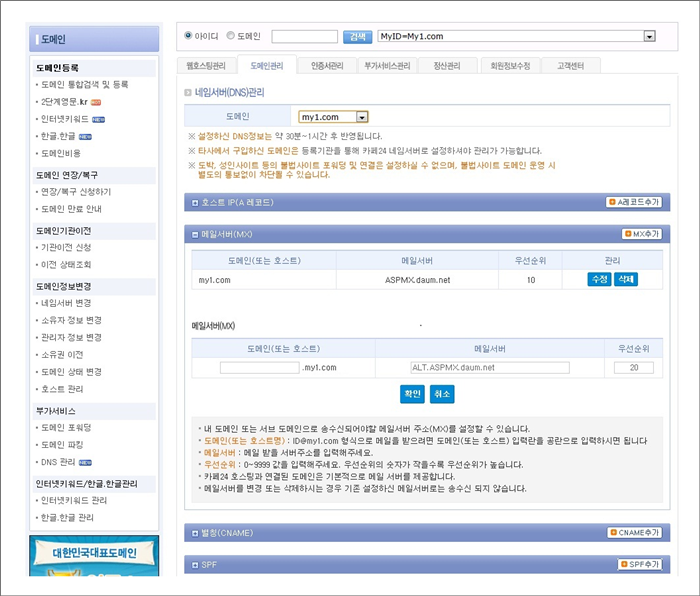
Task: Select the 아이디 radio button
Action: pyautogui.click(x=188, y=36)
